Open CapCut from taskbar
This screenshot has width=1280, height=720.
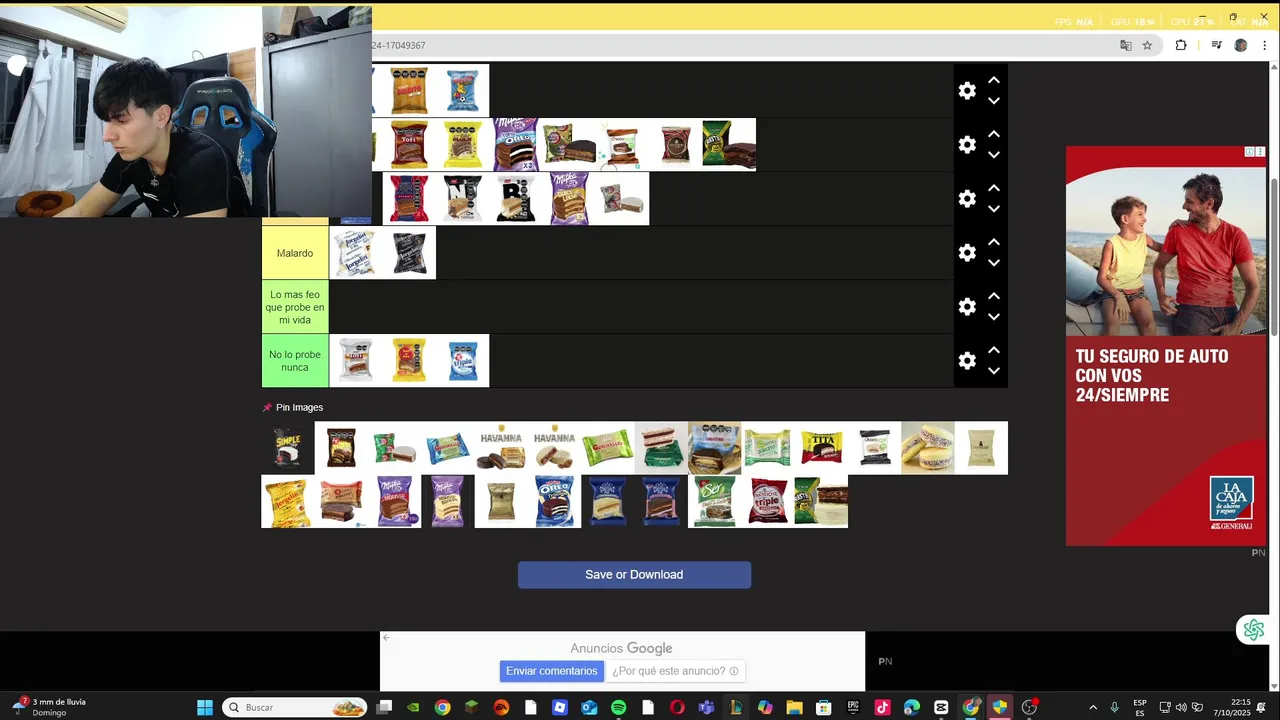(x=941, y=707)
